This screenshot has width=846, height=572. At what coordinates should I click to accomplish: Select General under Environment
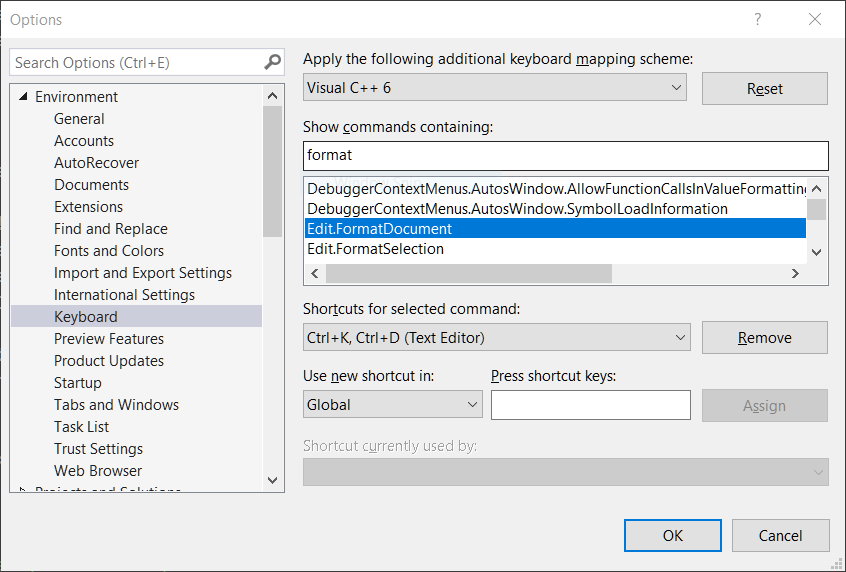(x=79, y=119)
